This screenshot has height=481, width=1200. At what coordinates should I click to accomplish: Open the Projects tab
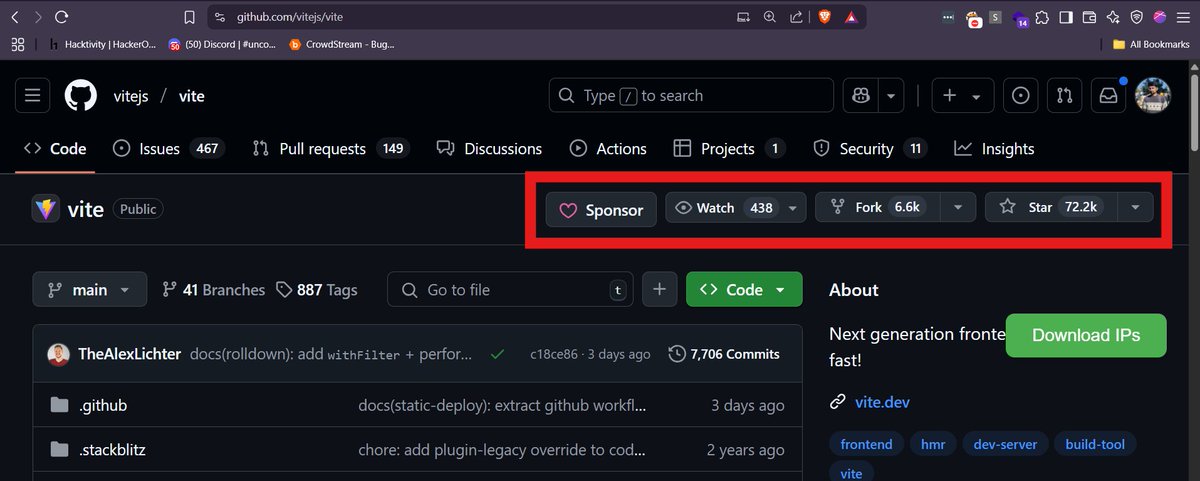click(729, 149)
